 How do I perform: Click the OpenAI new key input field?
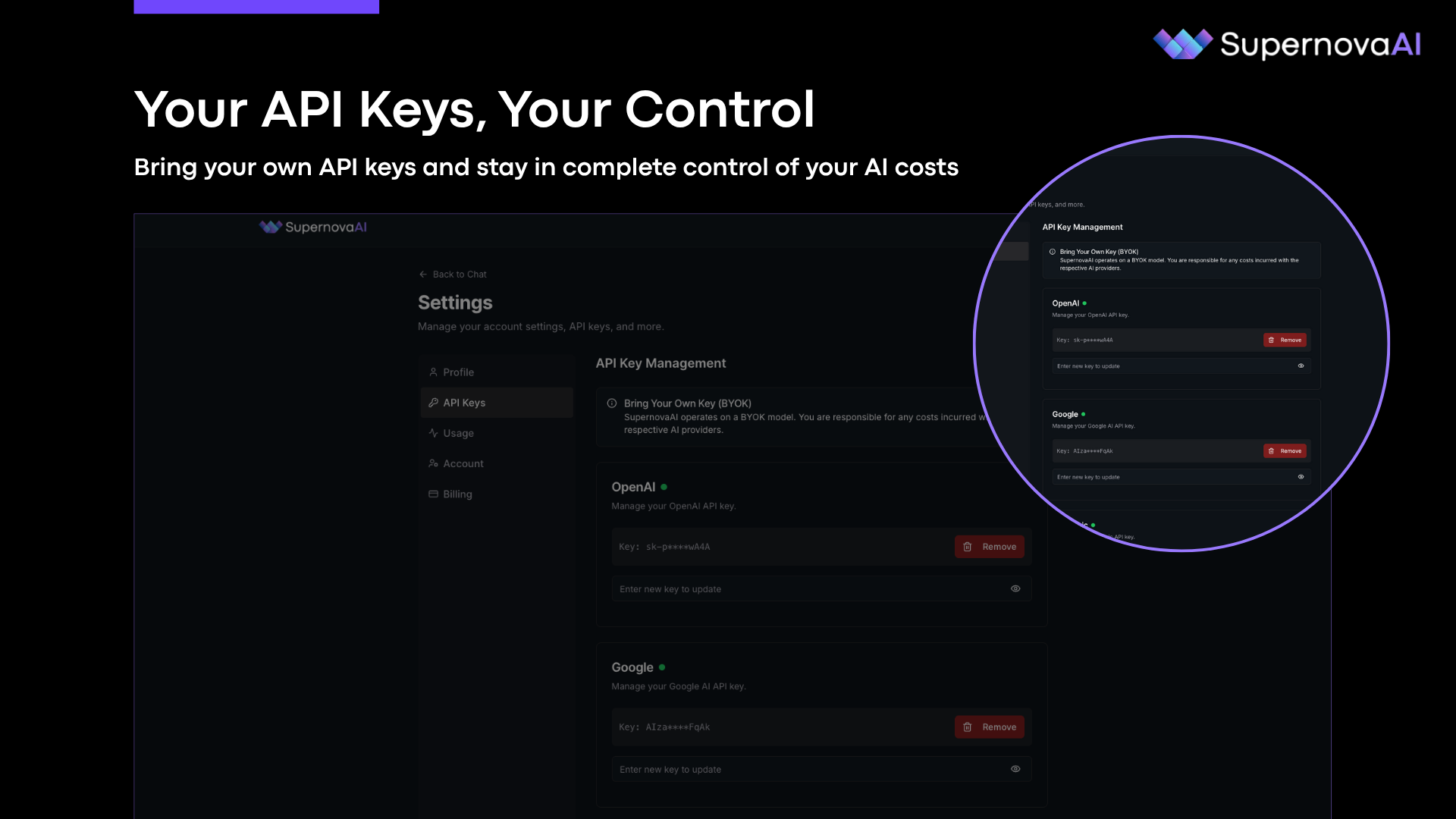click(804, 589)
